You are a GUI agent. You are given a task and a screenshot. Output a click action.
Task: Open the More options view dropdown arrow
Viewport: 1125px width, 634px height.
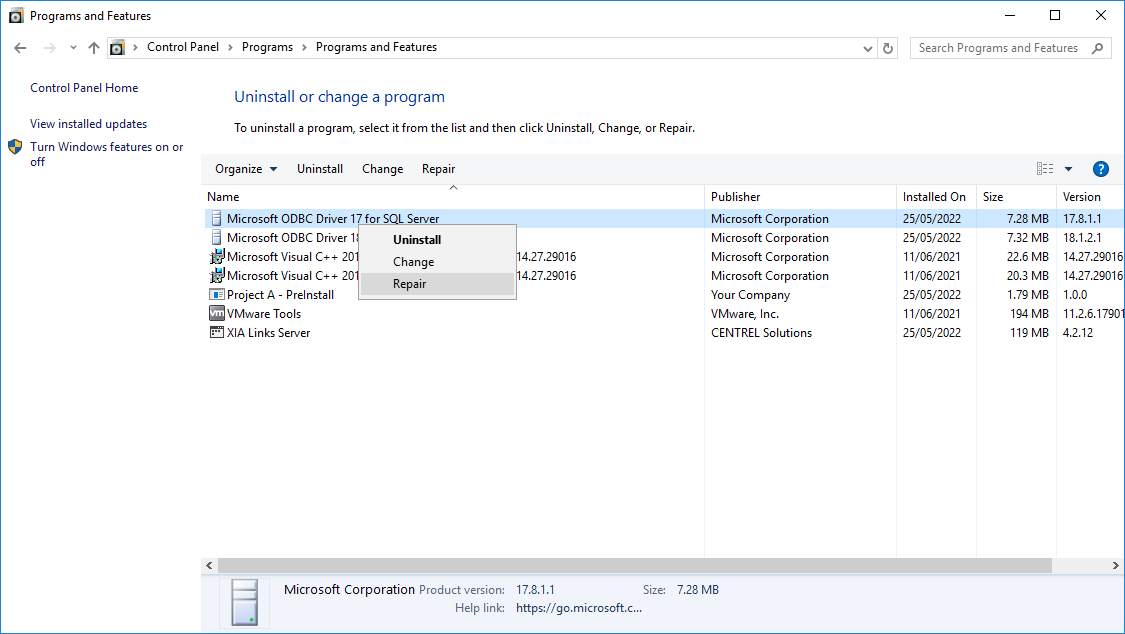pos(1068,169)
